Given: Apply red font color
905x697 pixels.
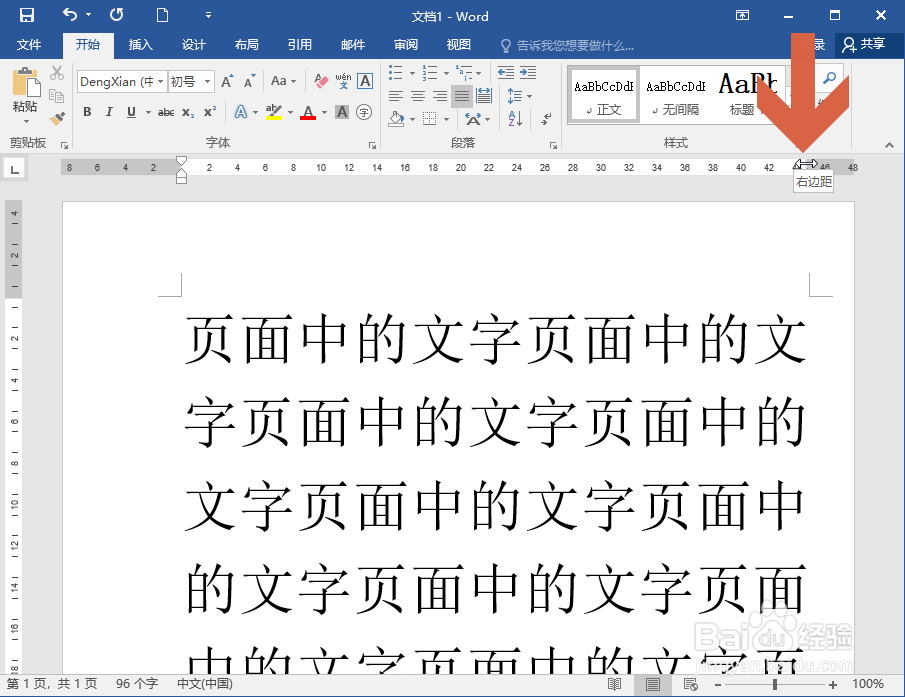Looking at the screenshot, I should tap(308, 112).
